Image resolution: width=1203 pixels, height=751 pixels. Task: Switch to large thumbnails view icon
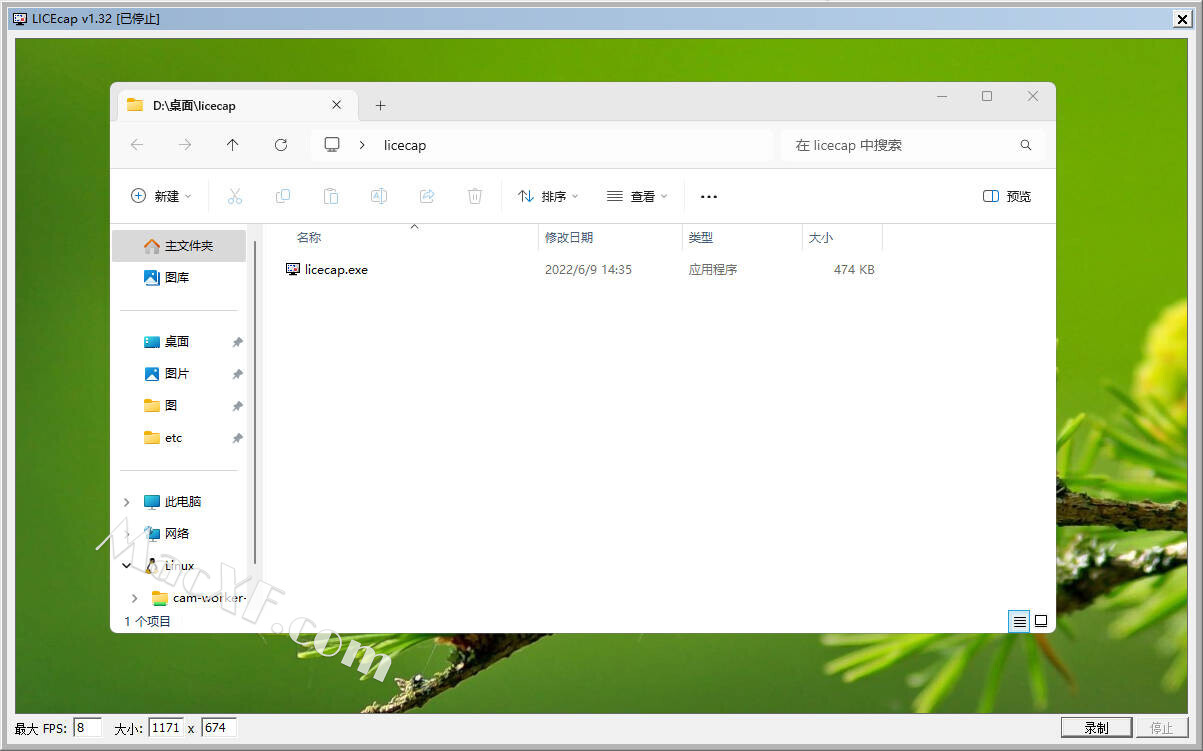point(1041,621)
